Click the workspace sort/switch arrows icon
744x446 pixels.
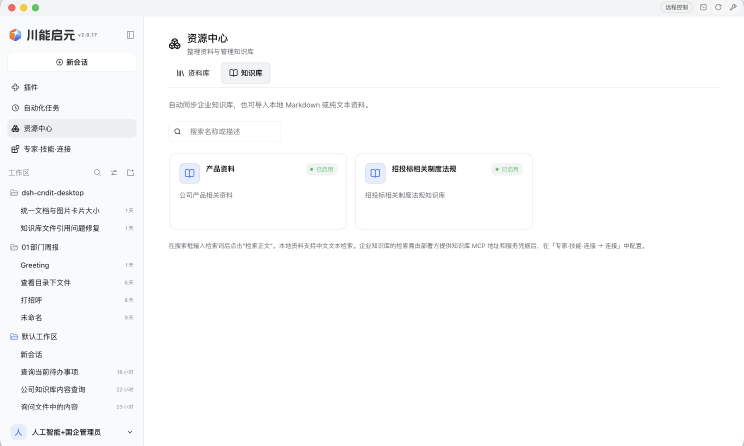tap(114, 173)
